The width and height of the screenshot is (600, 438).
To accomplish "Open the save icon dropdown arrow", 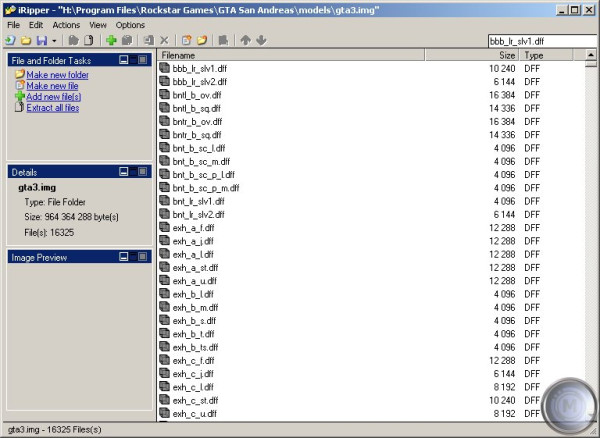I will 54,40.
